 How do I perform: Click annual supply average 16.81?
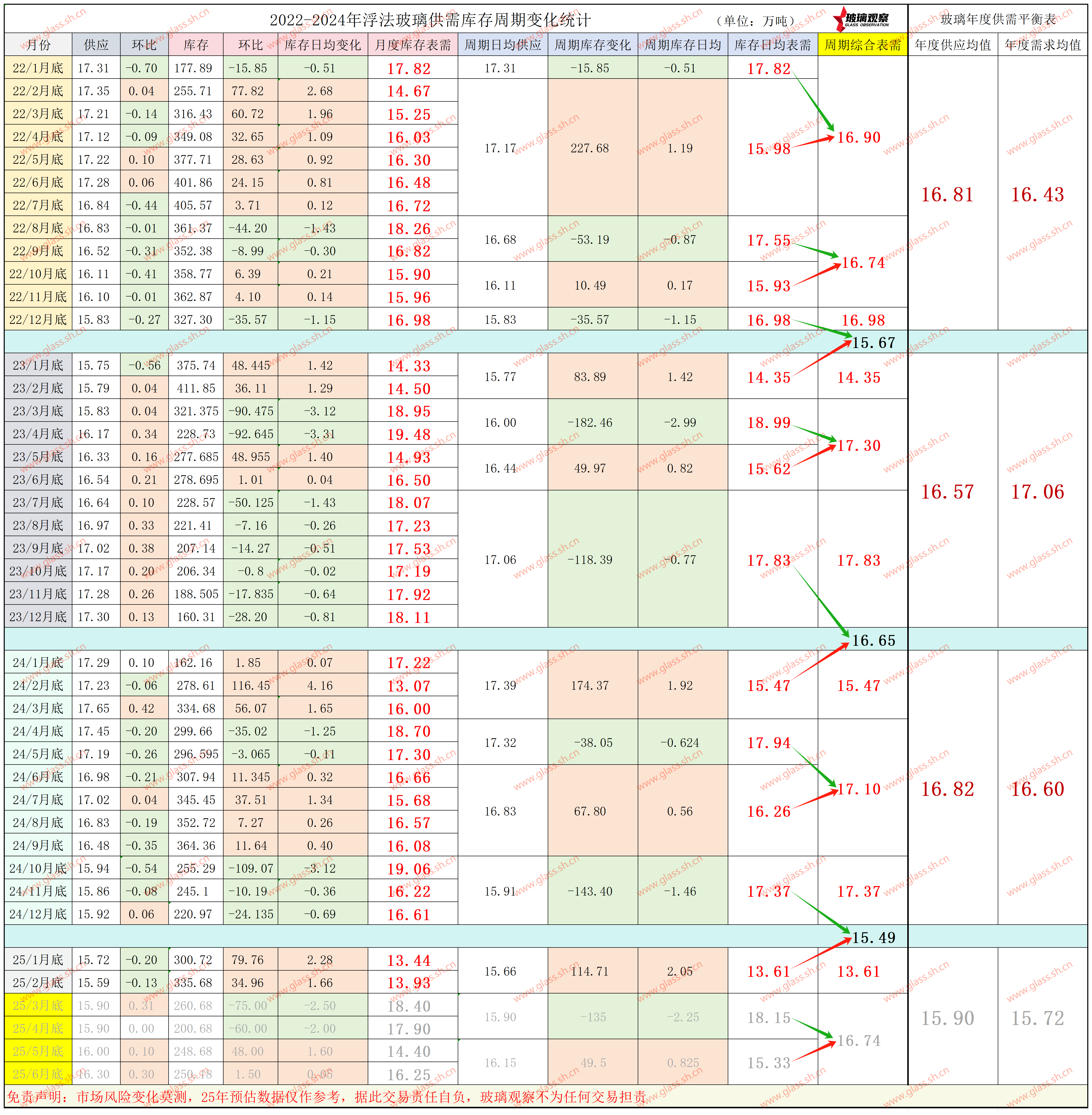coord(948,194)
